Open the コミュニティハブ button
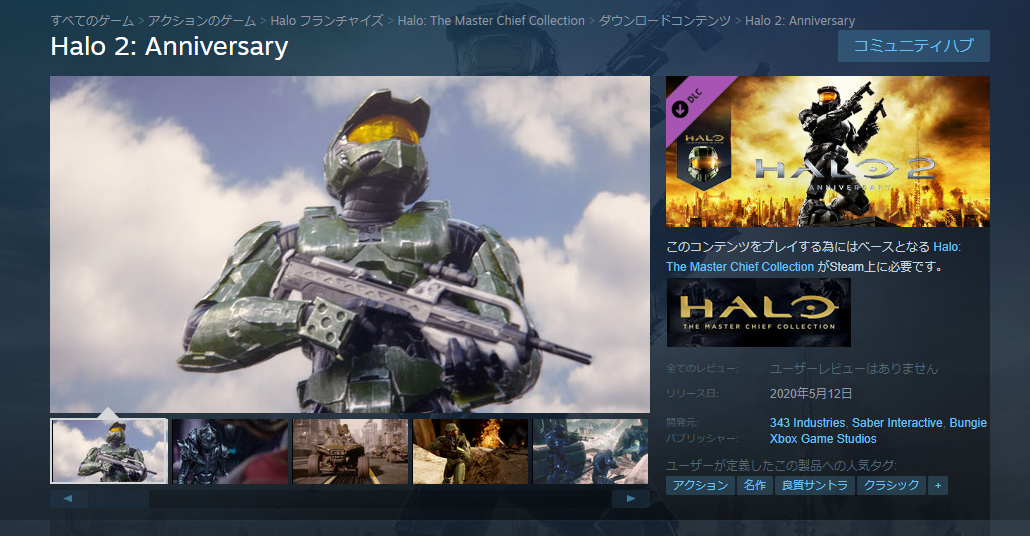This screenshot has height=536, width=1030. 914,46
